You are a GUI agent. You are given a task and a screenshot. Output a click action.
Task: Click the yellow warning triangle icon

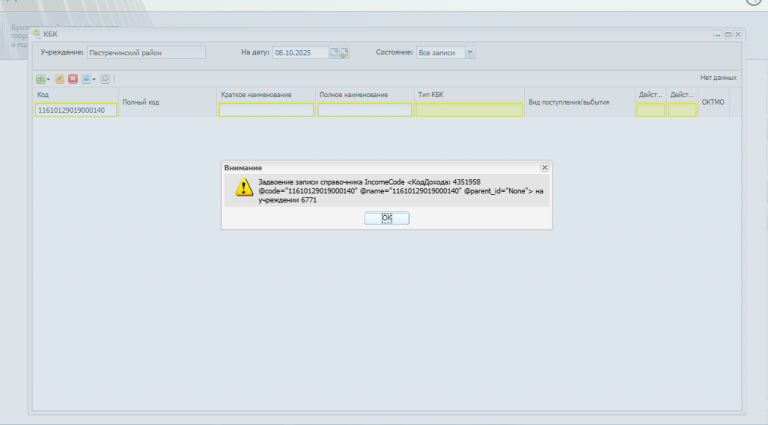[x=243, y=188]
